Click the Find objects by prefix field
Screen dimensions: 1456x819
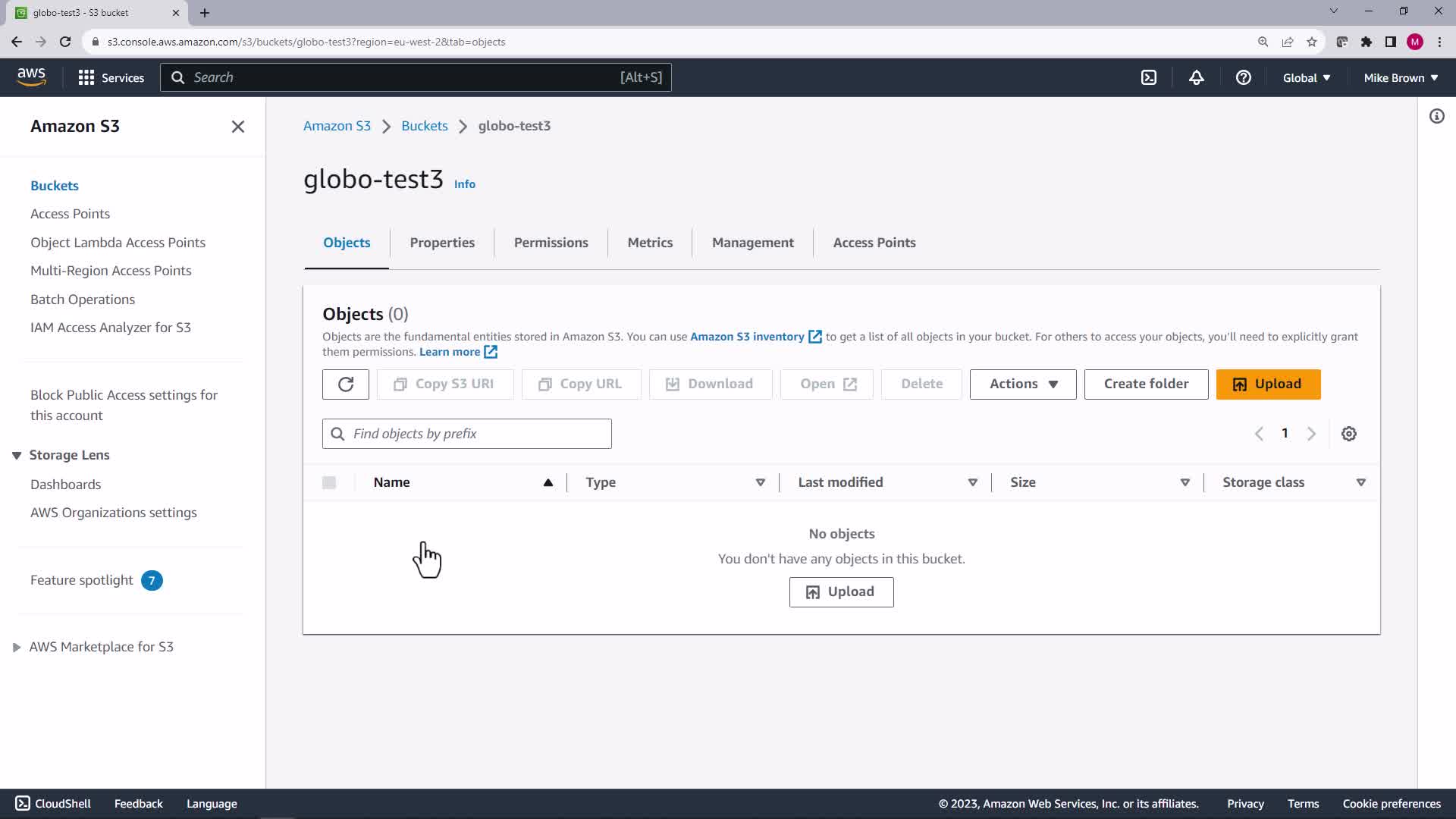[x=478, y=434]
